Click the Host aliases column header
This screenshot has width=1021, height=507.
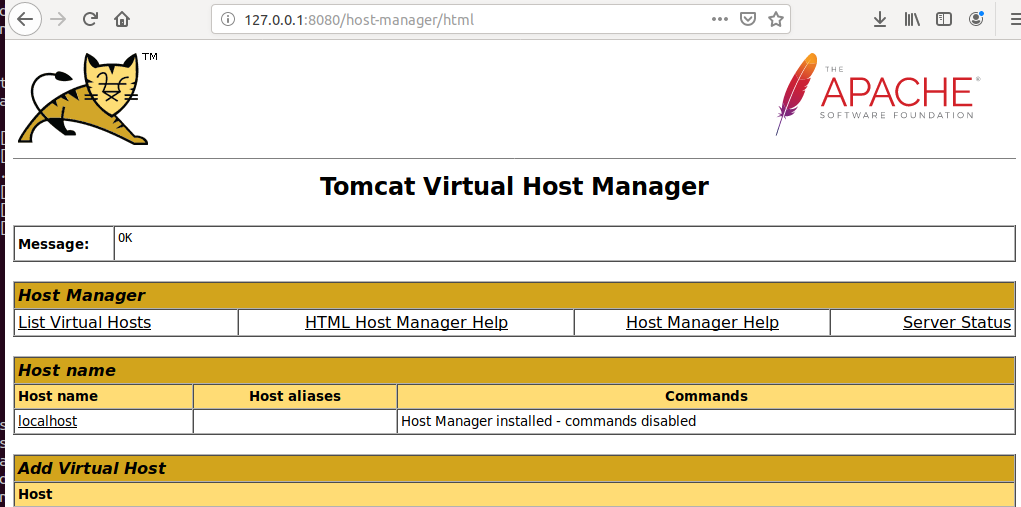(x=295, y=396)
